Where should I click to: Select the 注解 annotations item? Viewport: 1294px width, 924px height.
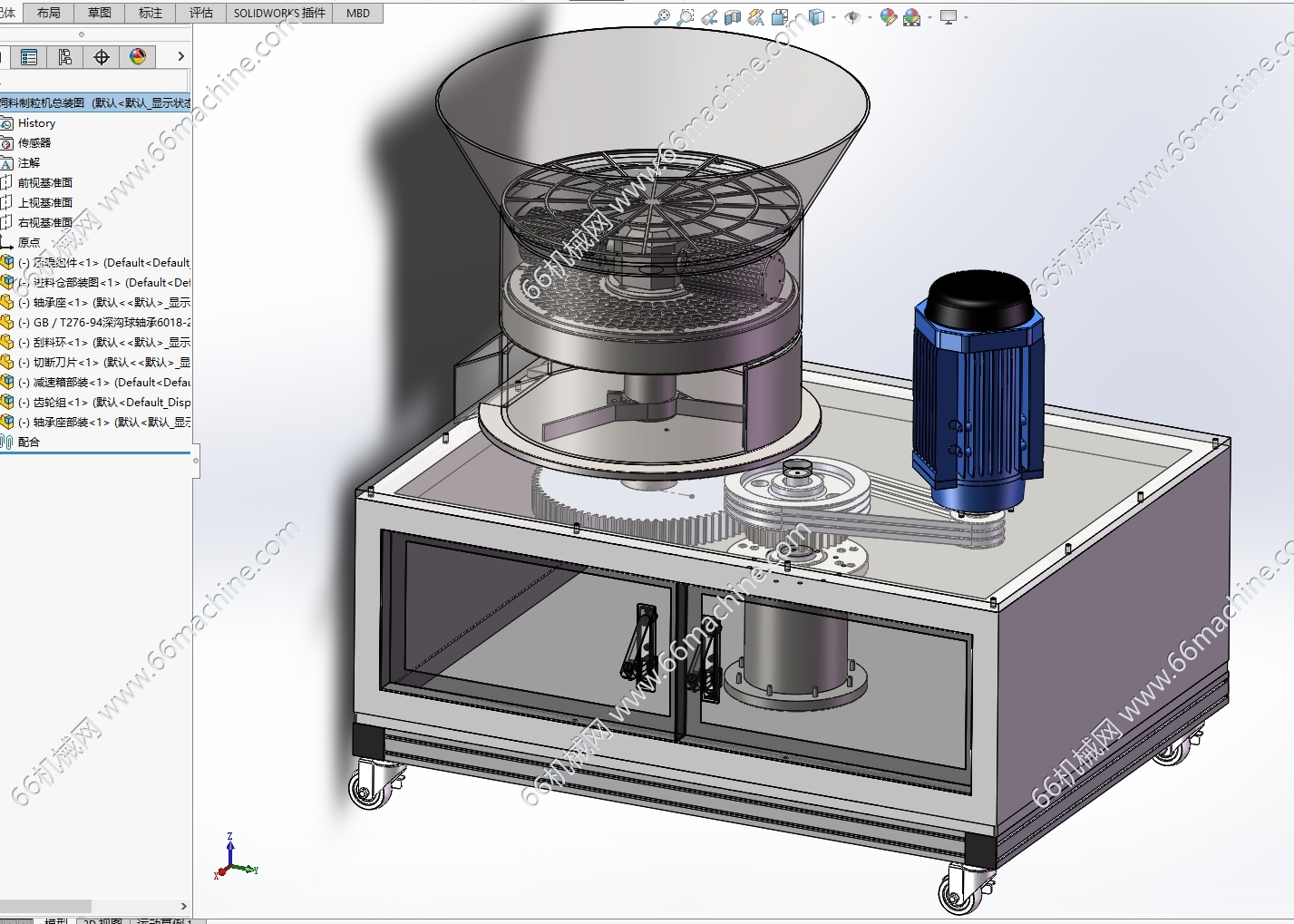coord(29,163)
